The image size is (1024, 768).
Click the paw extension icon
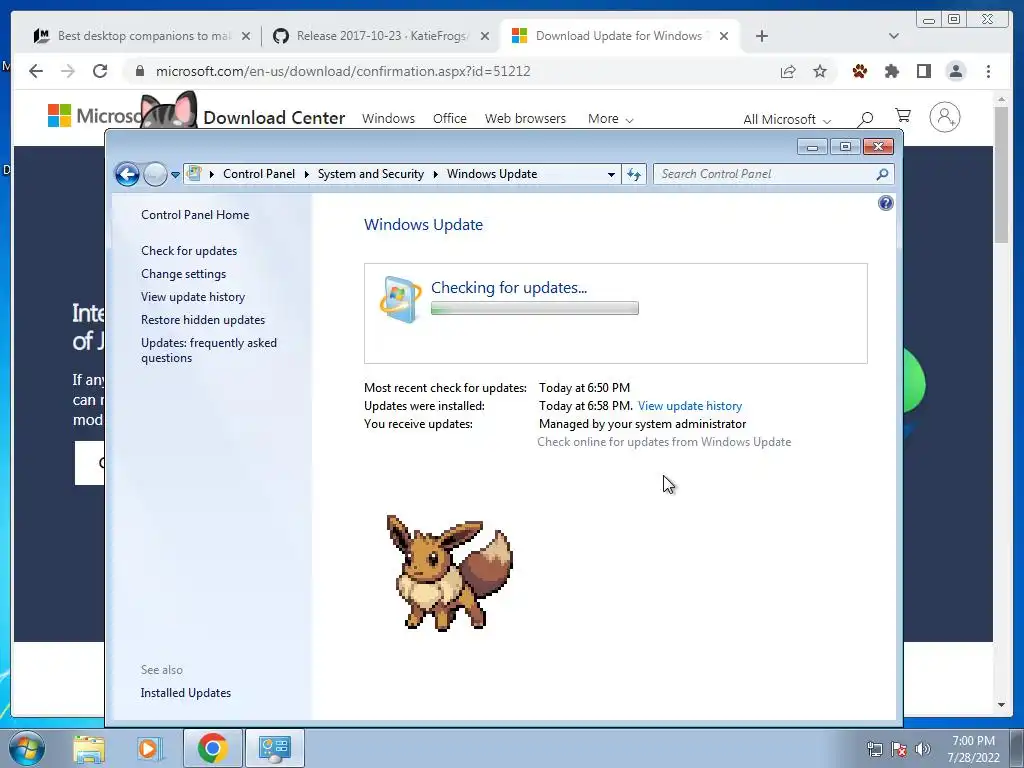[859, 71]
